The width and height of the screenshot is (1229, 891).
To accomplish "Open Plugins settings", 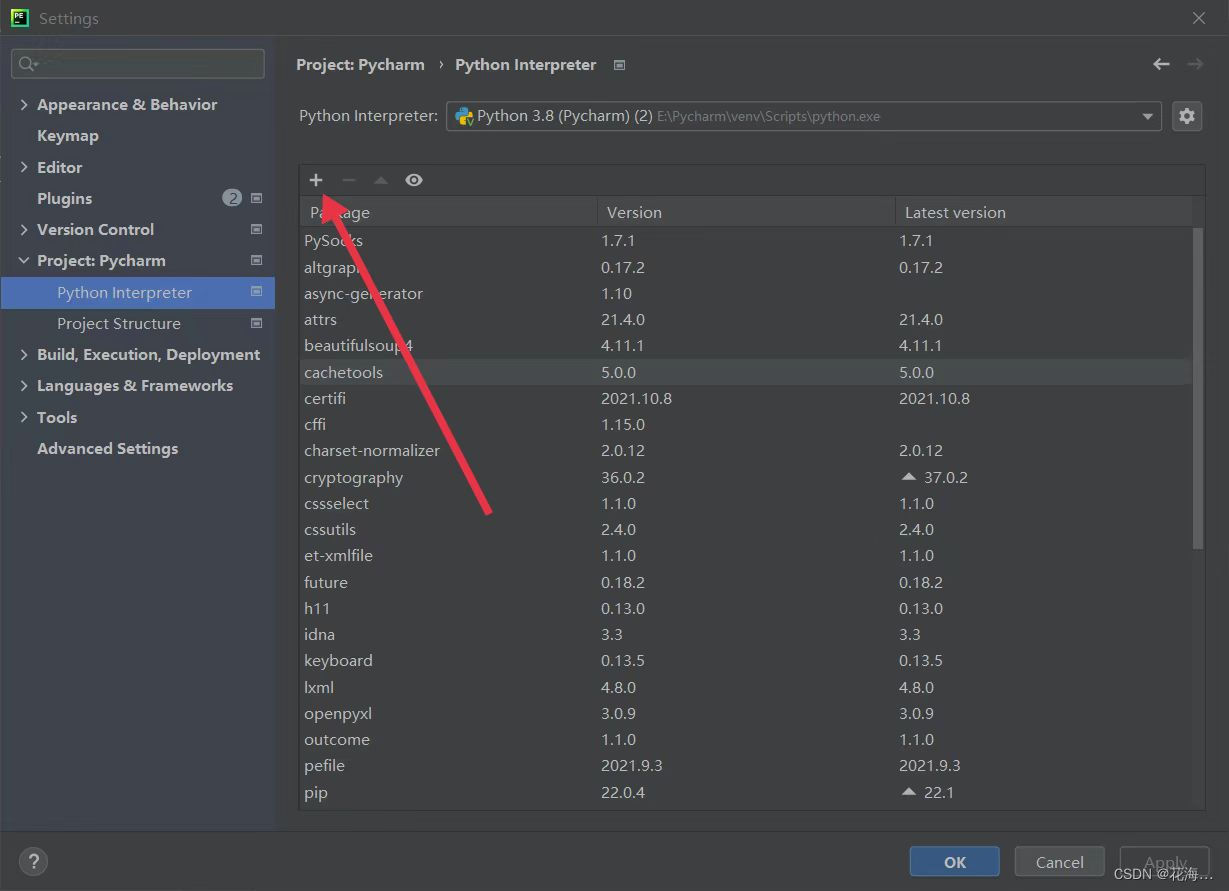I will pos(65,198).
